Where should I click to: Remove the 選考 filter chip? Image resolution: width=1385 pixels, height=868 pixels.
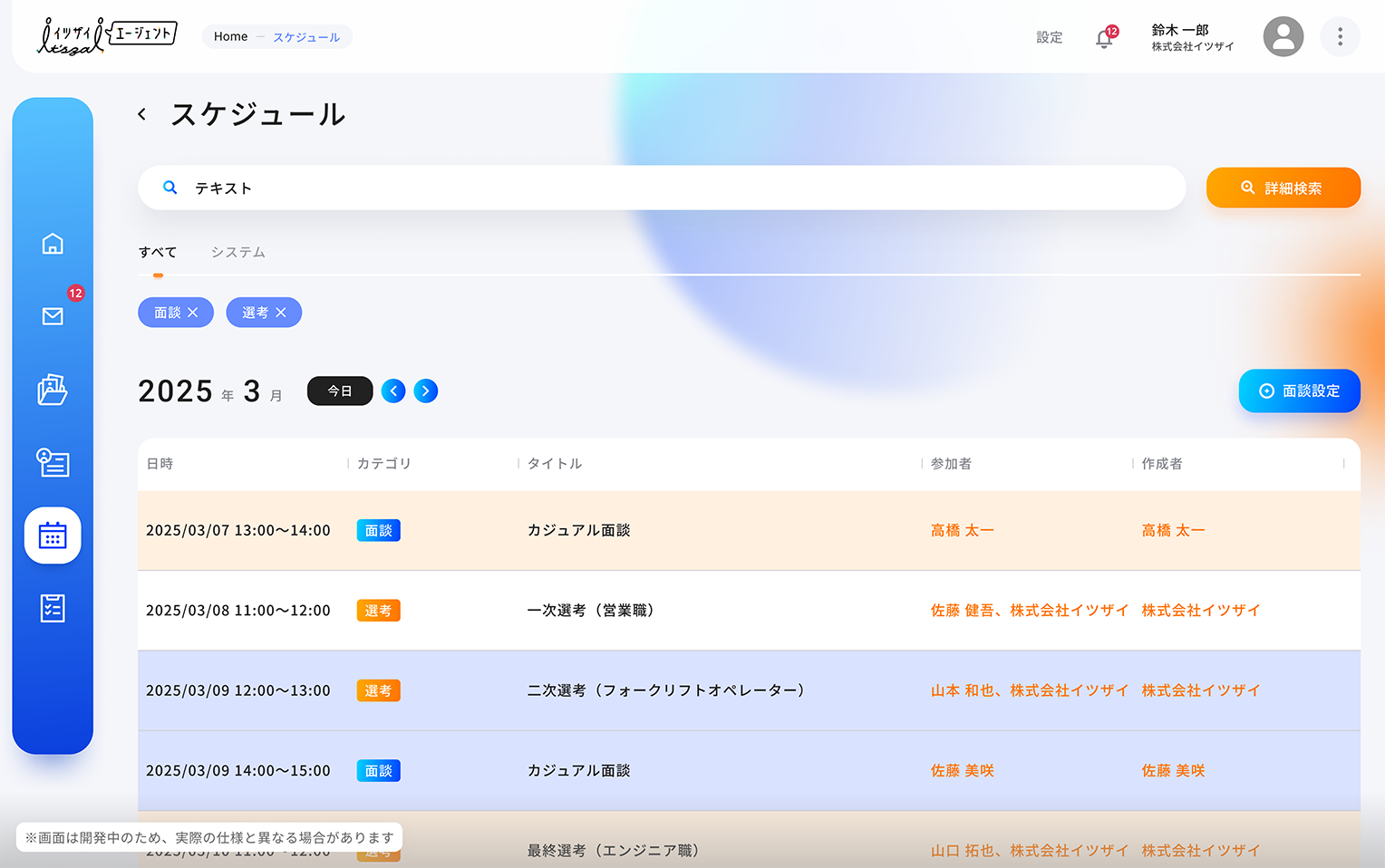click(x=281, y=313)
